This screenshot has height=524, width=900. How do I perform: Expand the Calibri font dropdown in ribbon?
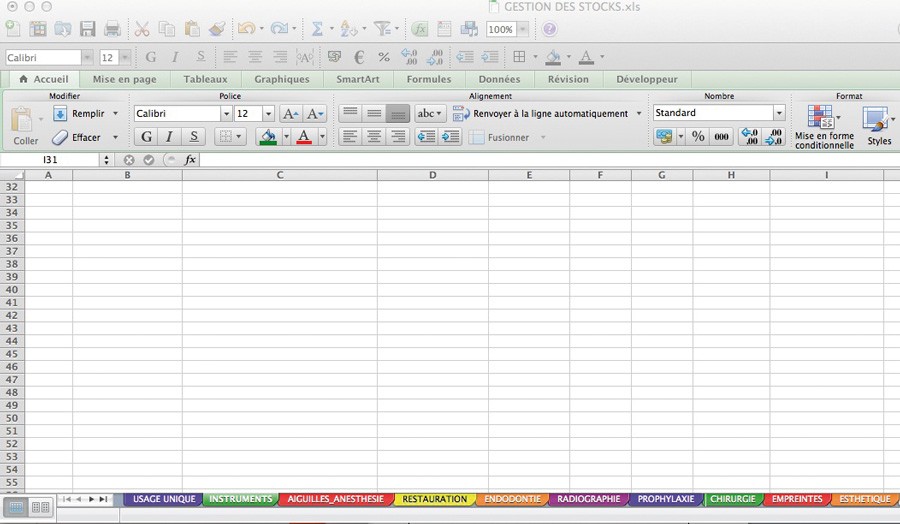(226, 114)
